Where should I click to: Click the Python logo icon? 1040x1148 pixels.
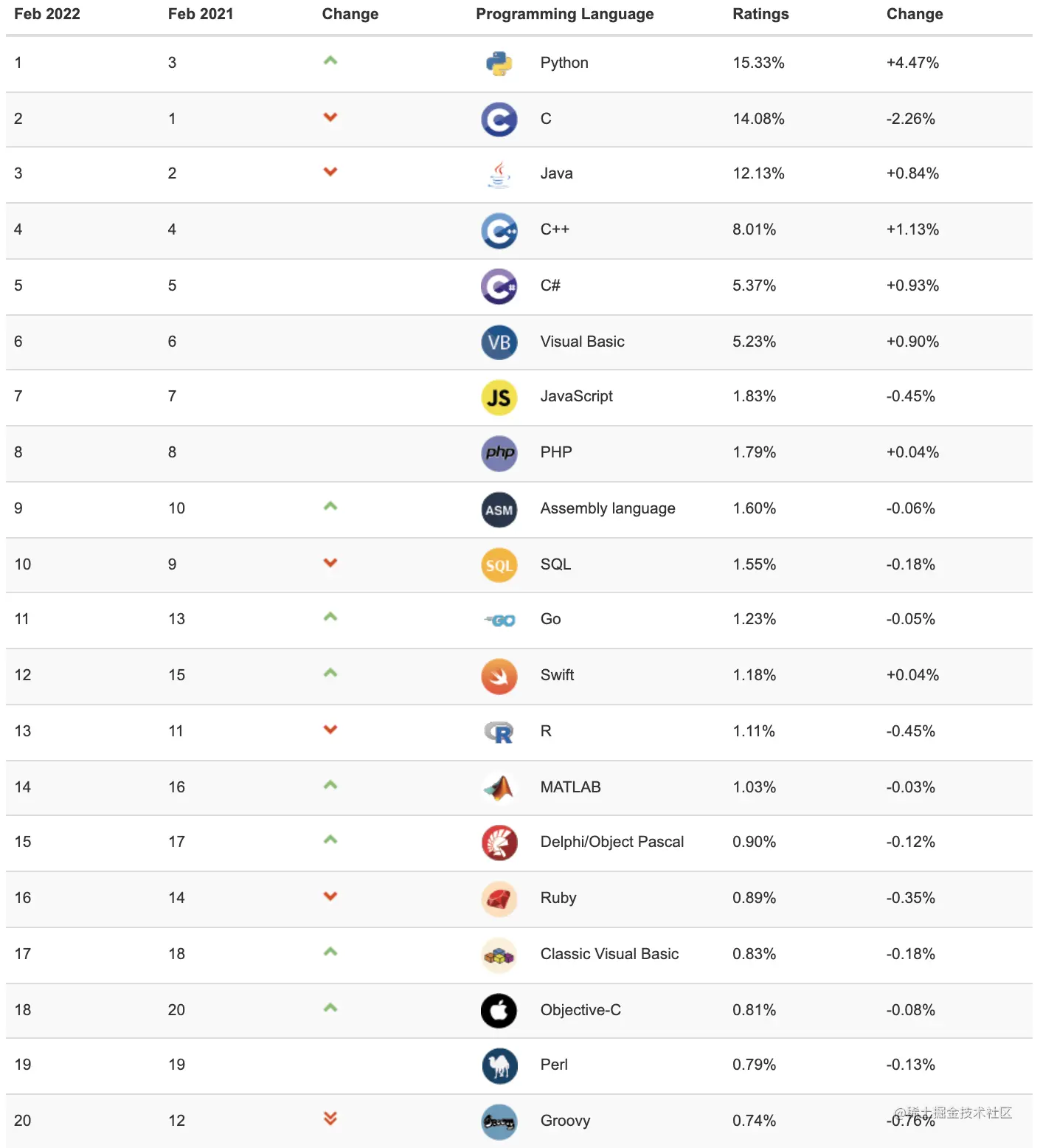(499, 63)
